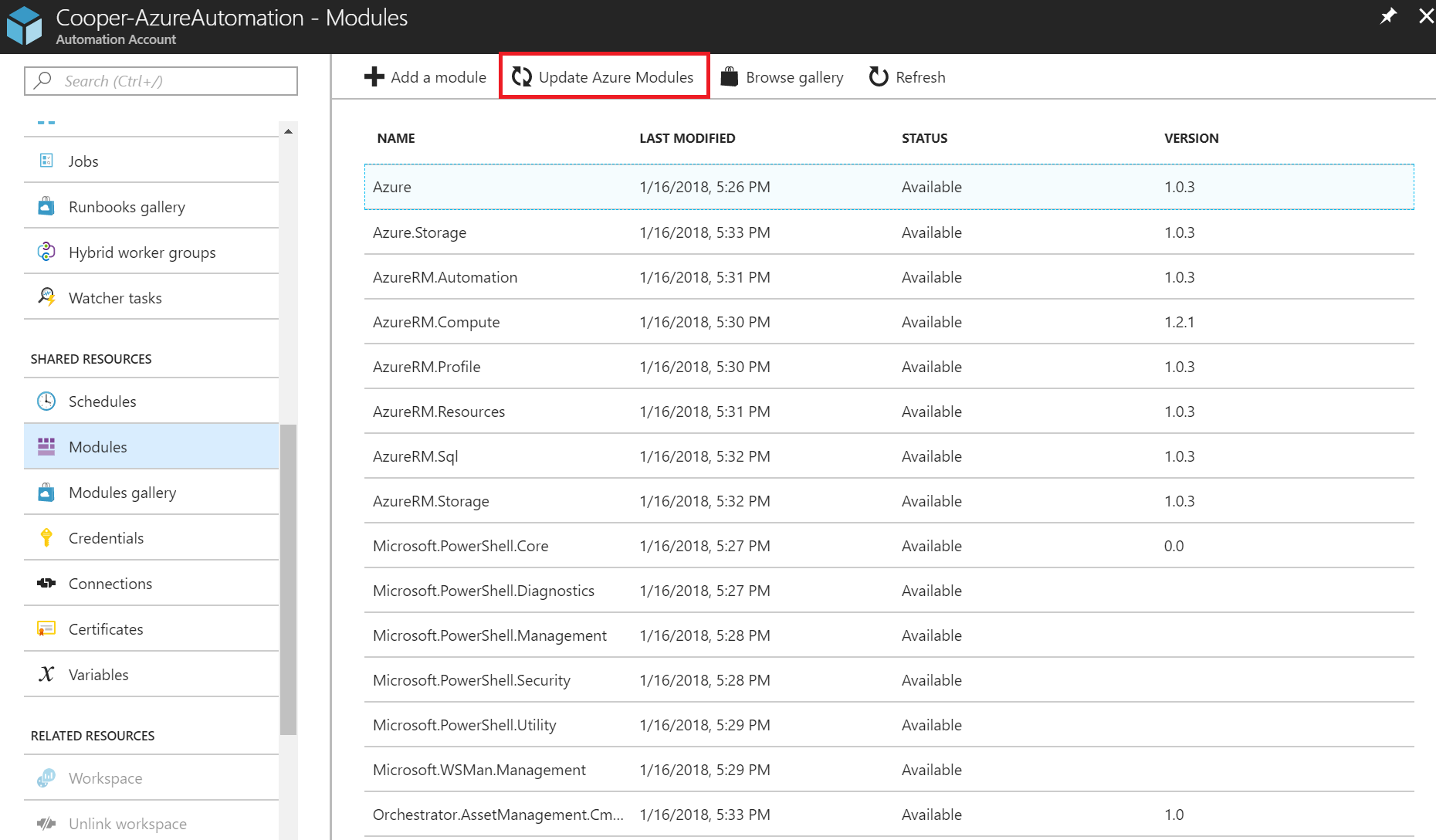Click the Runbooks gallery bag icon
Viewport: 1436px width, 840px height.
point(46,206)
